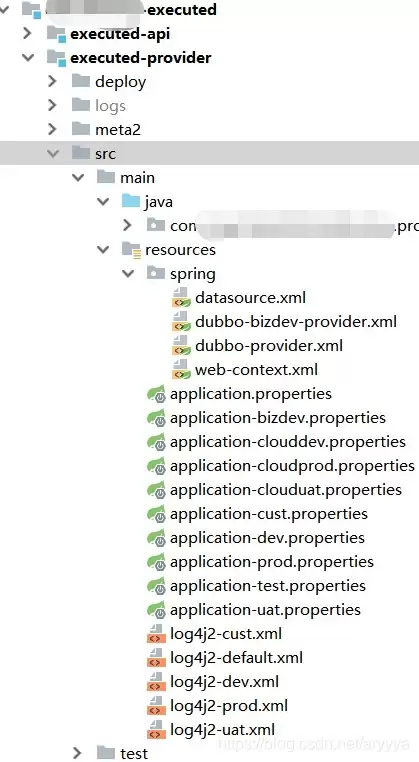This screenshot has width=419, height=762.
Task: Click the application.properties Spring leaf icon
Action: coord(157,394)
